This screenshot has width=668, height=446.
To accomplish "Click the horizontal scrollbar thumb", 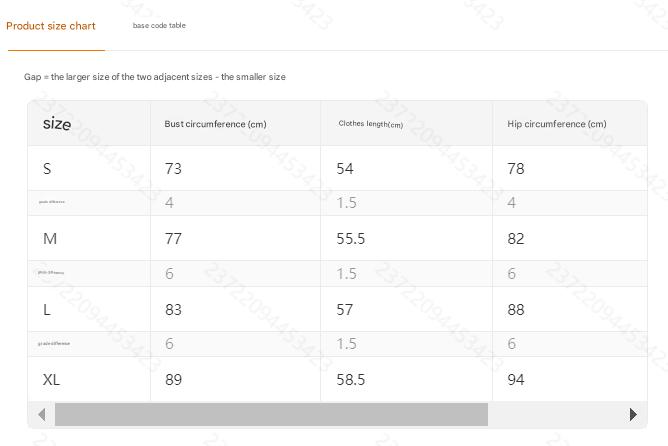I will pos(271,414).
